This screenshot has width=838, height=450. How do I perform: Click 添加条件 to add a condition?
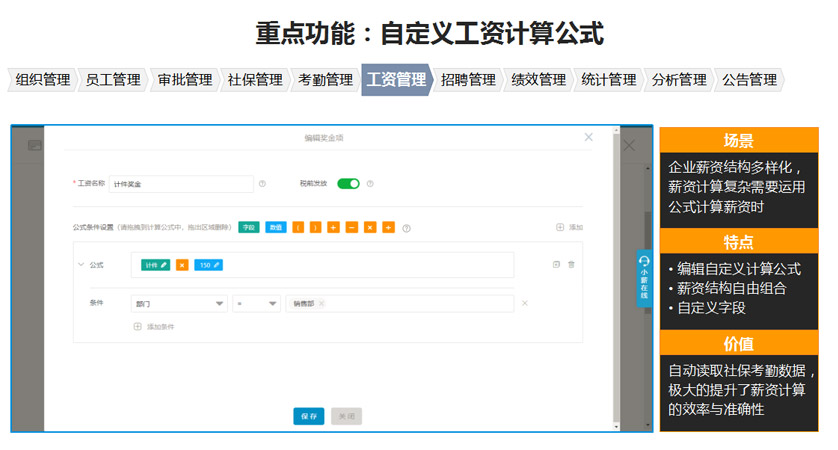(155, 327)
